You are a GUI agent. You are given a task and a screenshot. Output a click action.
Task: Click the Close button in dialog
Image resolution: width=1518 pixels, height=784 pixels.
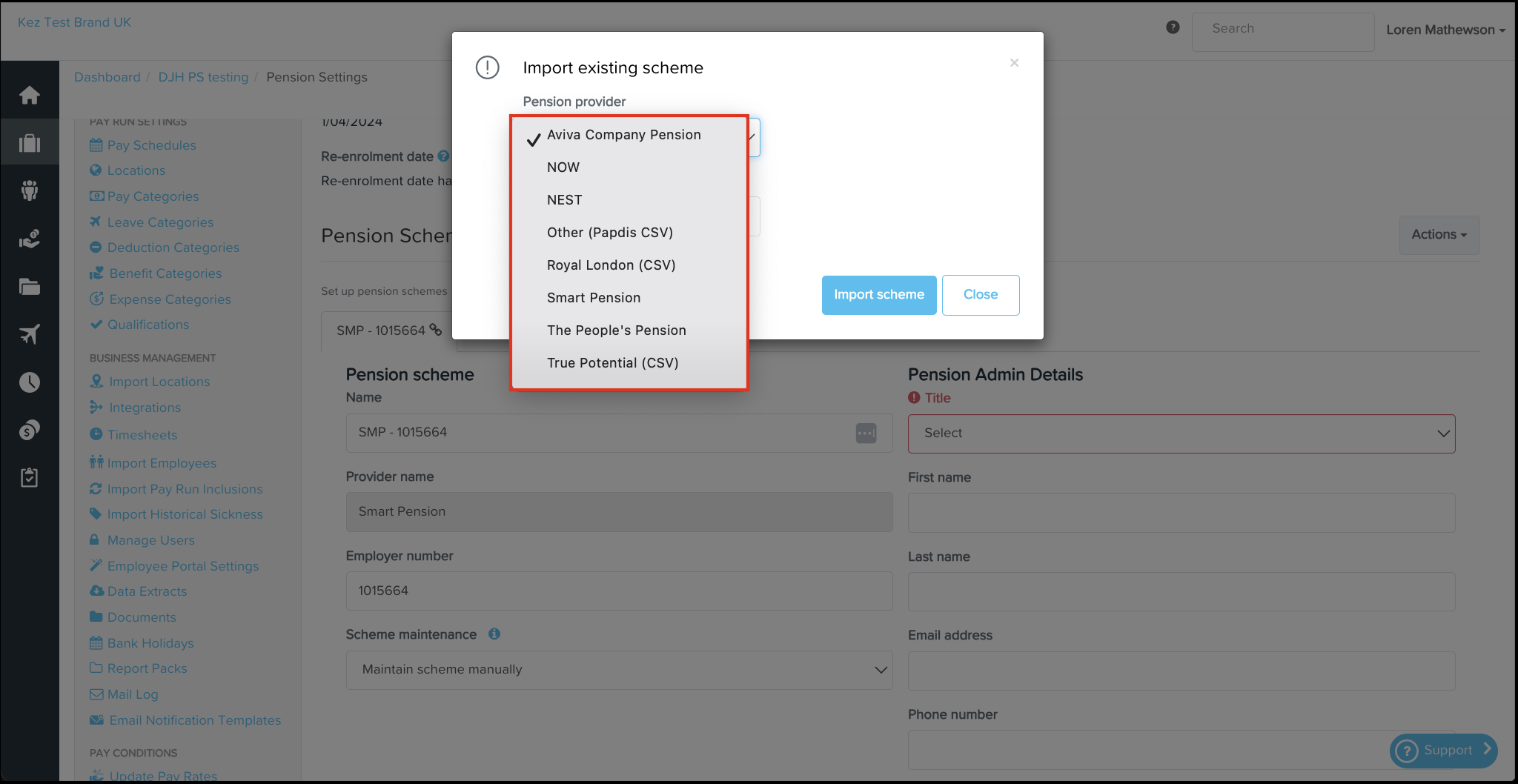point(980,295)
